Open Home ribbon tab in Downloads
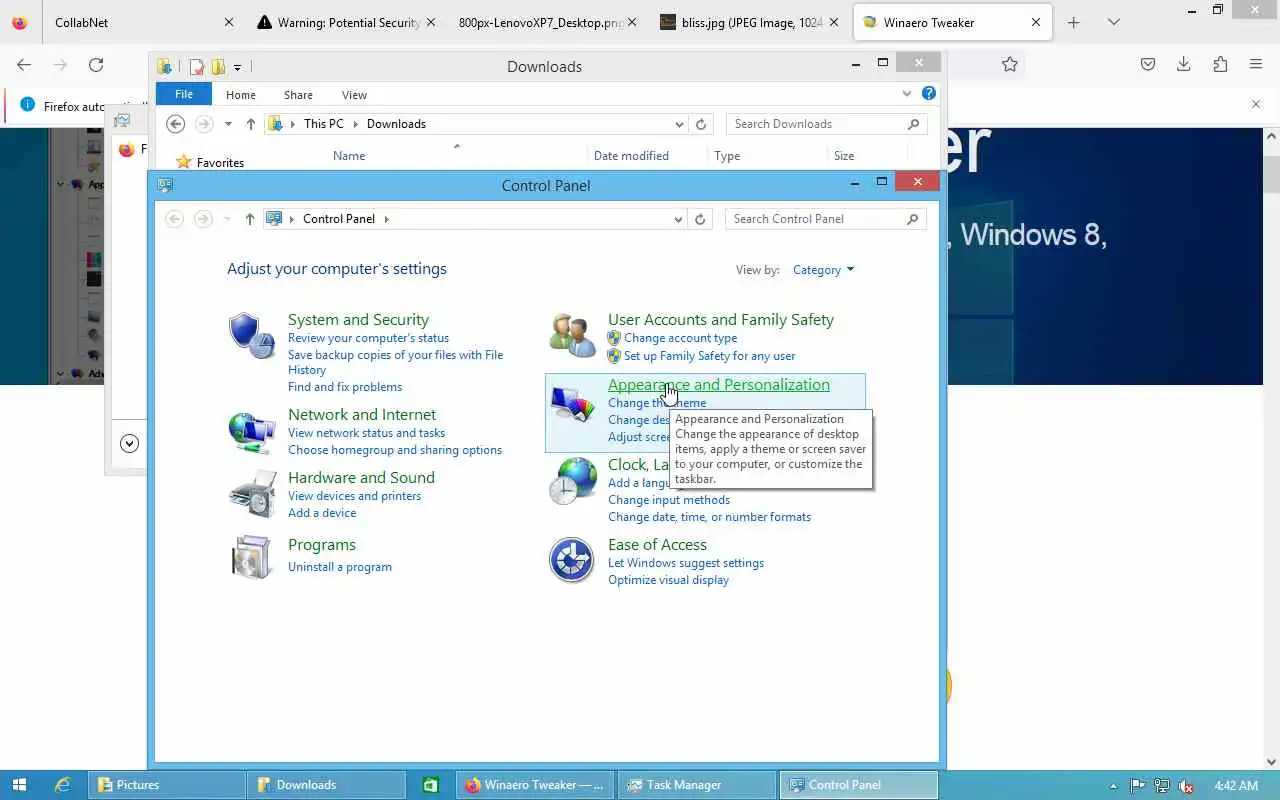Image resolution: width=1280 pixels, height=800 pixels. pyautogui.click(x=241, y=95)
